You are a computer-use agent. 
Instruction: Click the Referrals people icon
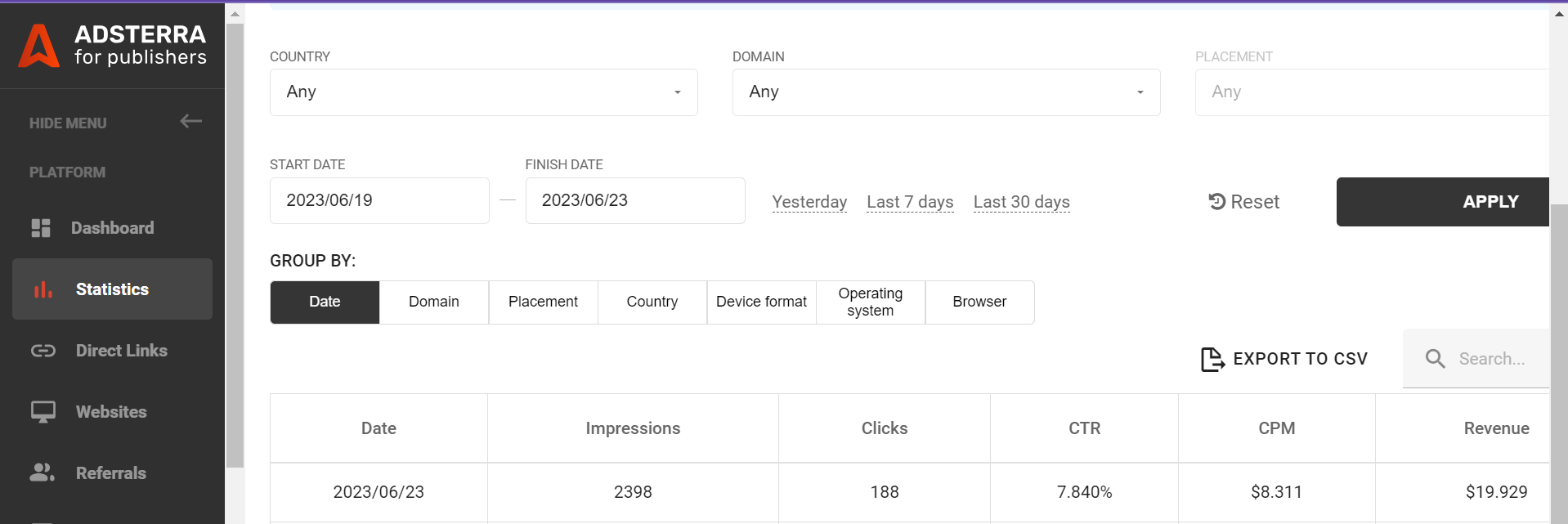pos(42,472)
